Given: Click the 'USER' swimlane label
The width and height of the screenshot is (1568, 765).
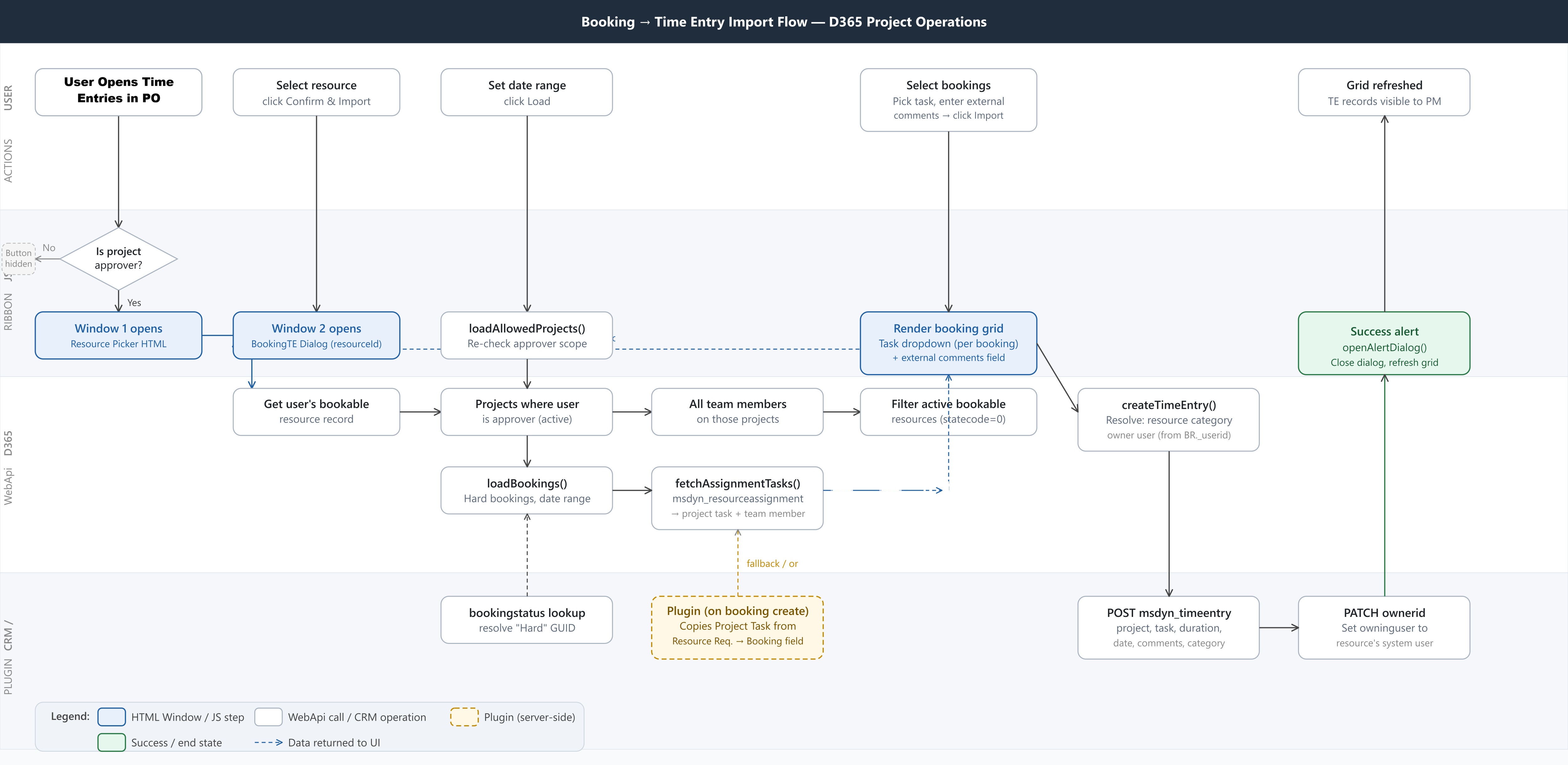Looking at the screenshot, I should coord(8,98).
